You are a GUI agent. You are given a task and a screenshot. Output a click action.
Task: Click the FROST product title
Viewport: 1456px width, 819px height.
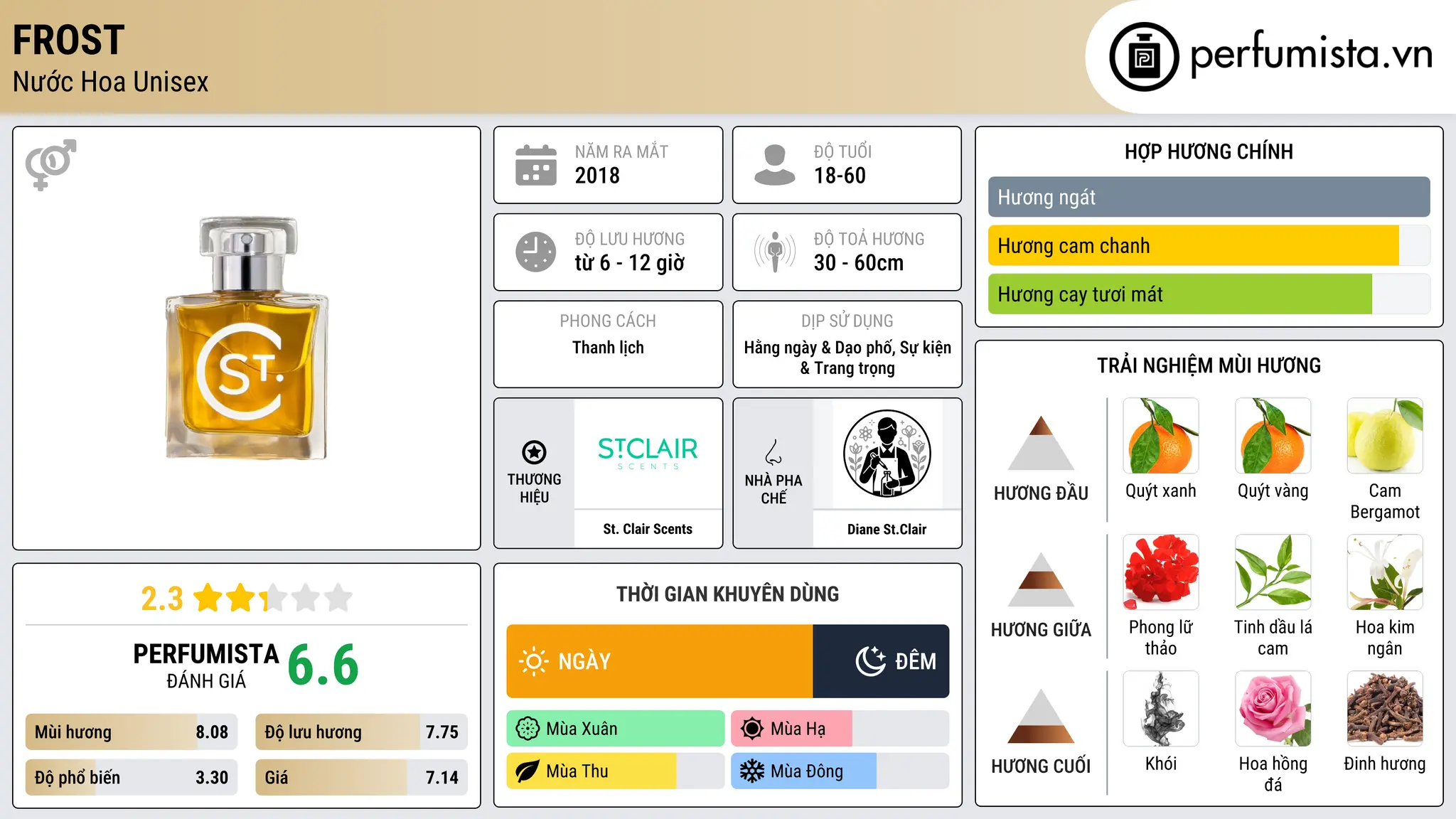point(69,40)
